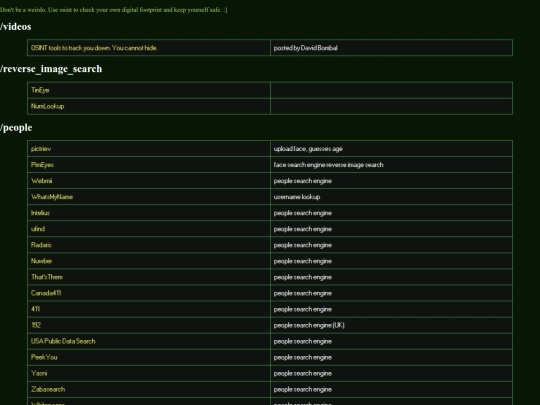Click 'face search engine reverse image search' text

(x=329, y=165)
